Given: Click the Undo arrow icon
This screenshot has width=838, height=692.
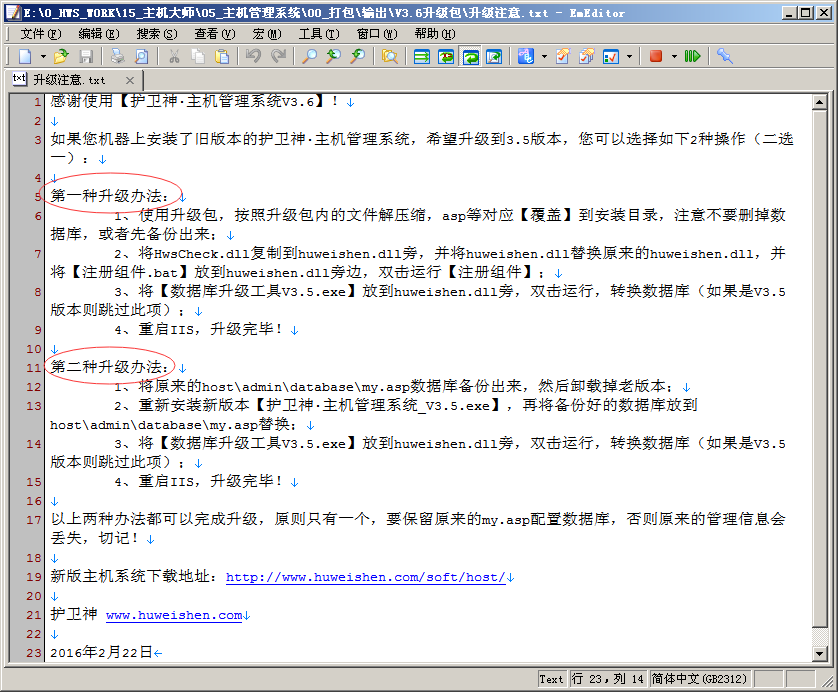Looking at the screenshot, I should (253, 56).
